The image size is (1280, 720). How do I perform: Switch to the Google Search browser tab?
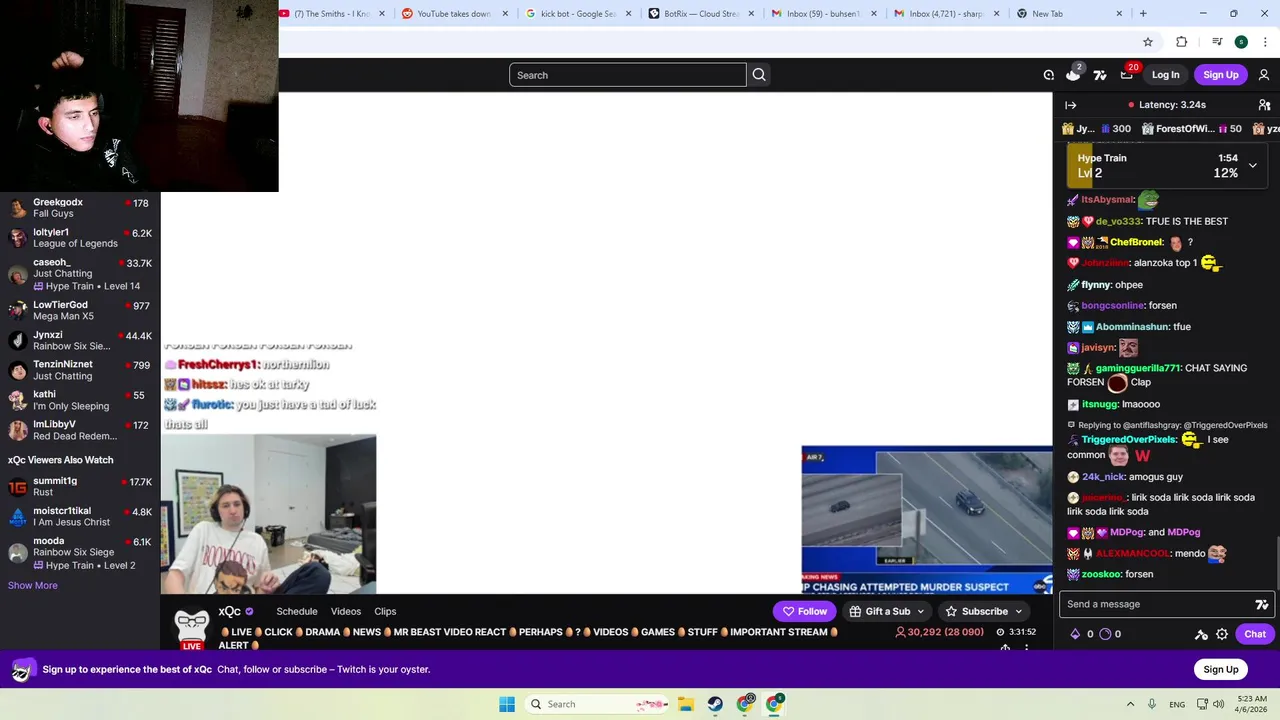[x=578, y=14]
